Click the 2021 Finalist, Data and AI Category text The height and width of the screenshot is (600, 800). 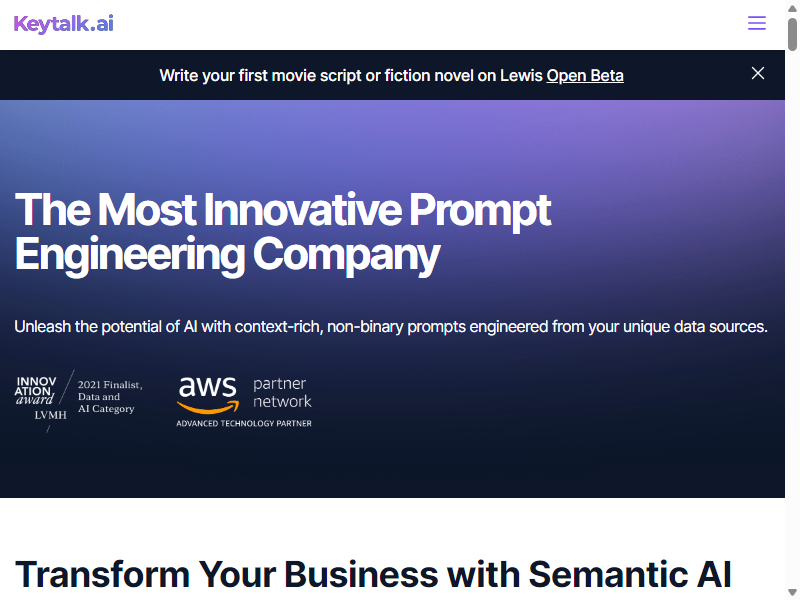pos(110,396)
